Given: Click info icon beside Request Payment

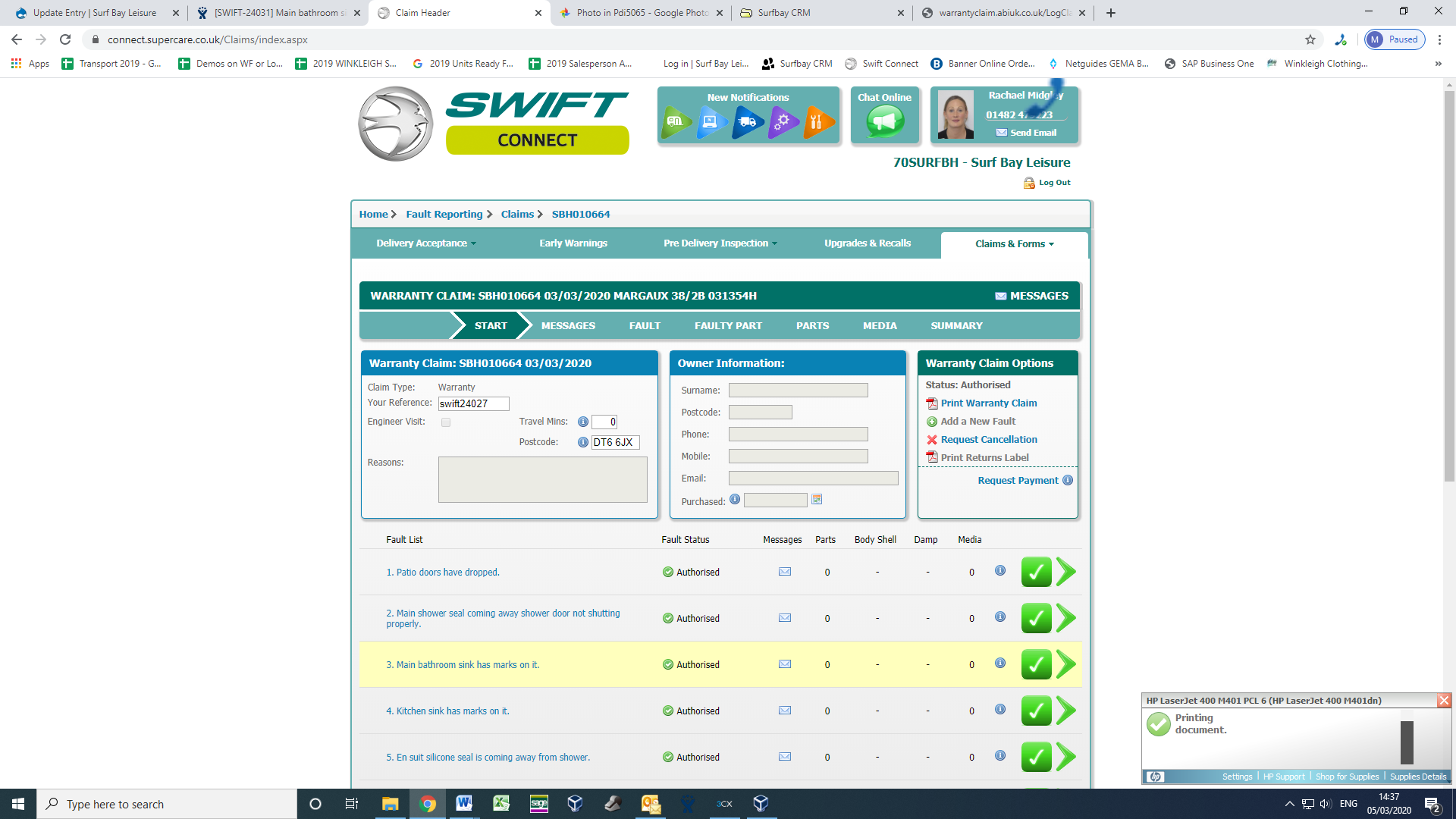Looking at the screenshot, I should [x=1068, y=480].
